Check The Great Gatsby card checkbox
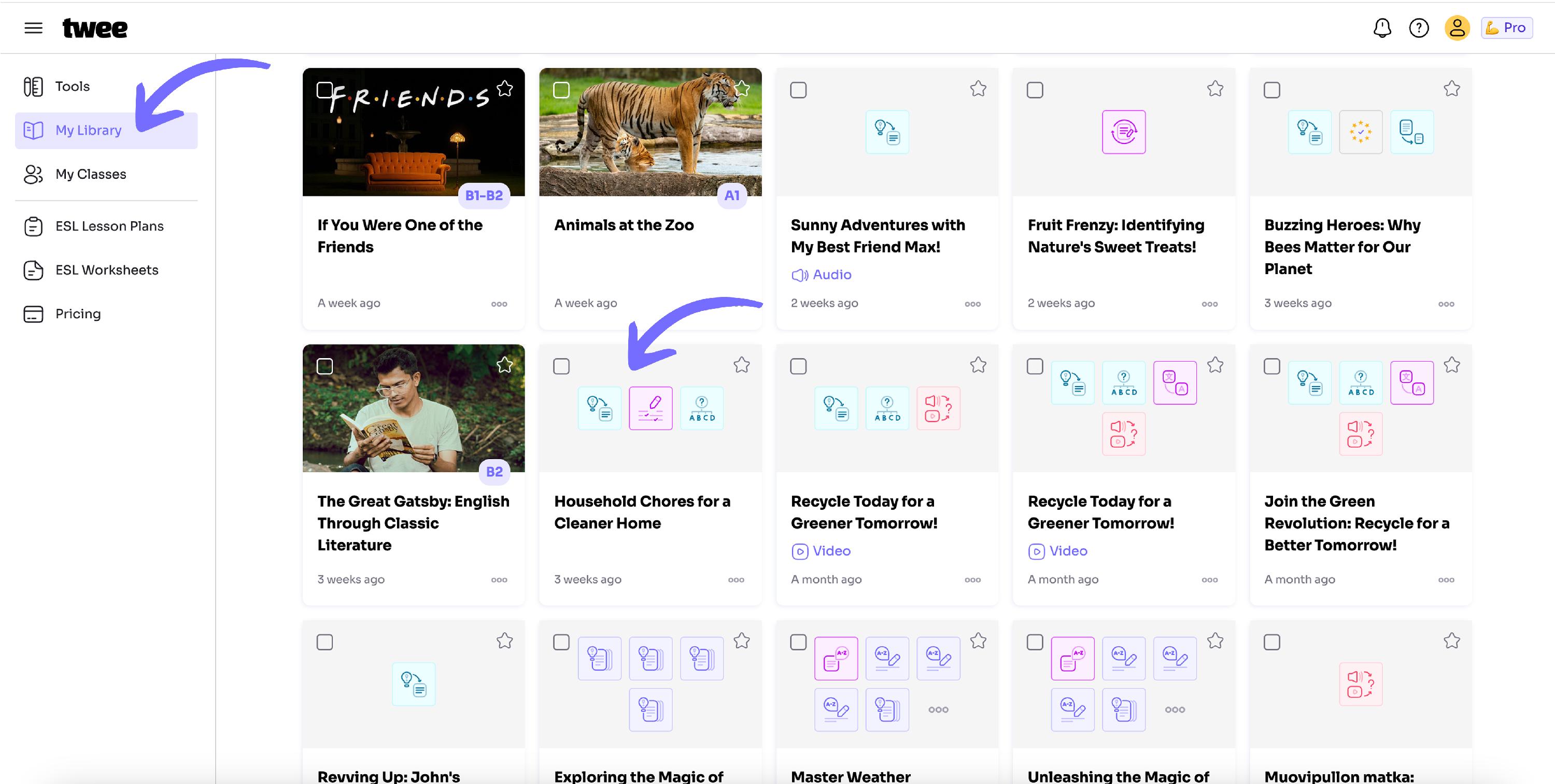Screen dimensions: 1555x784 [325, 366]
